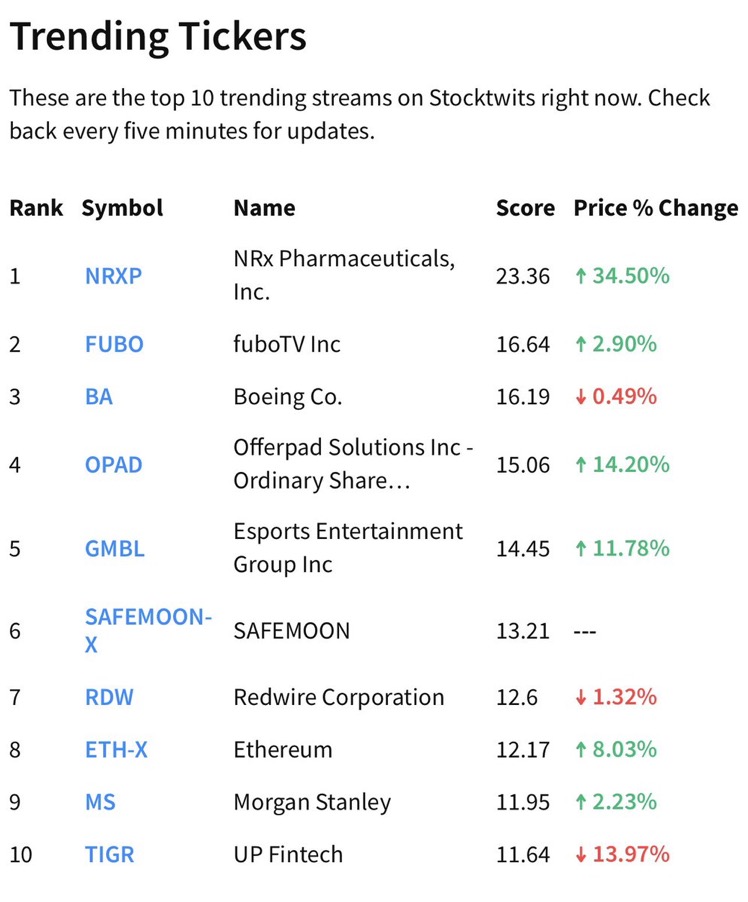Viewport: 748px width, 902px height.
Task: Open the GMBL ticker stream
Action: tap(115, 549)
